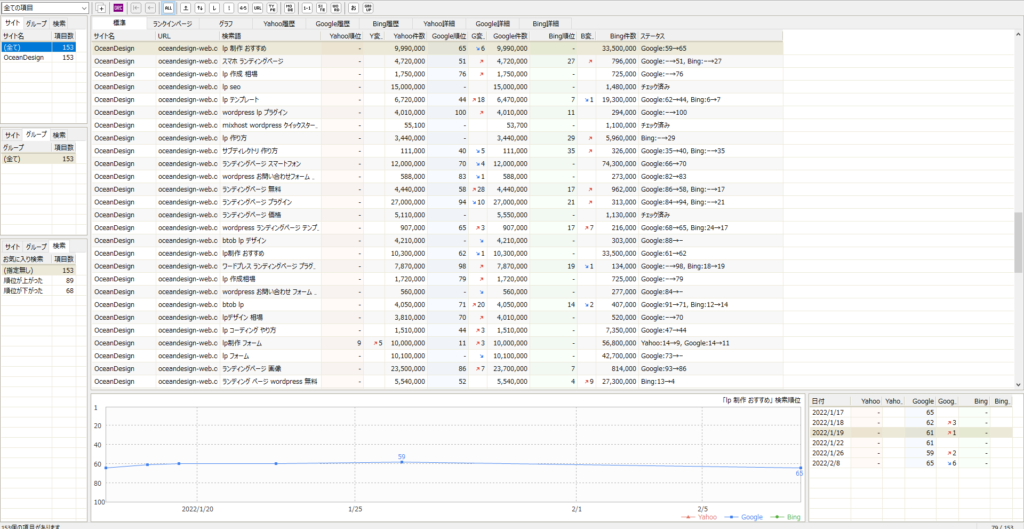The width and height of the screenshot is (1024, 529).
Task: Open the グラフ tab
Action: pos(225,24)
